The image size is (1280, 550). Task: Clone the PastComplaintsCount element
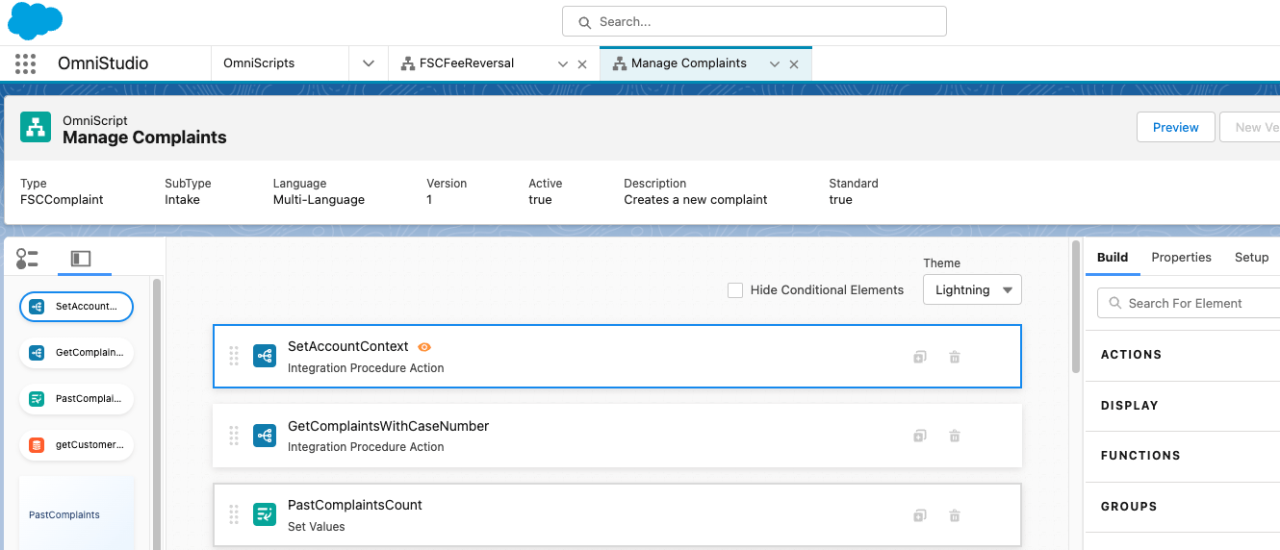tap(919, 515)
